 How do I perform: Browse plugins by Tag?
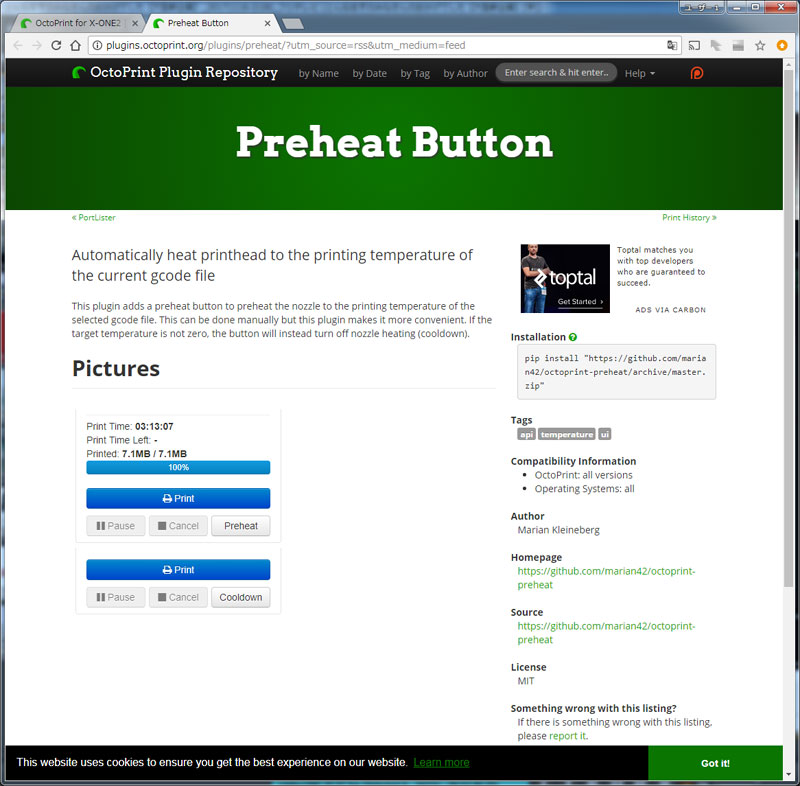click(x=415, y=73)
